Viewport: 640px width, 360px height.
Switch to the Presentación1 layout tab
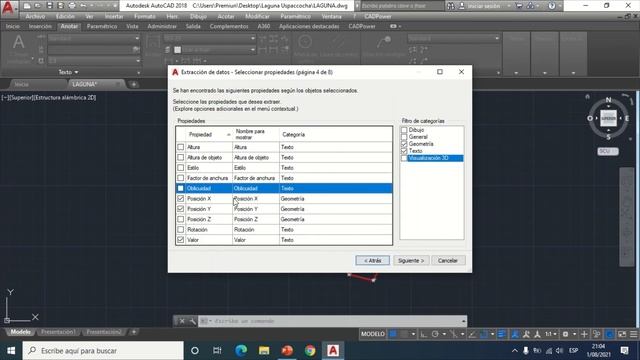click(58, 332)
